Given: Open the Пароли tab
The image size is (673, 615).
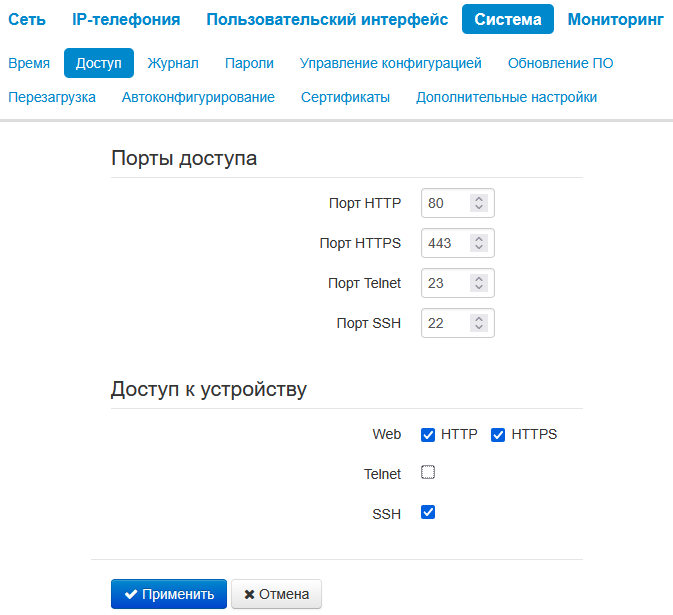Looking at the screenshot, I should coord(249,63).
